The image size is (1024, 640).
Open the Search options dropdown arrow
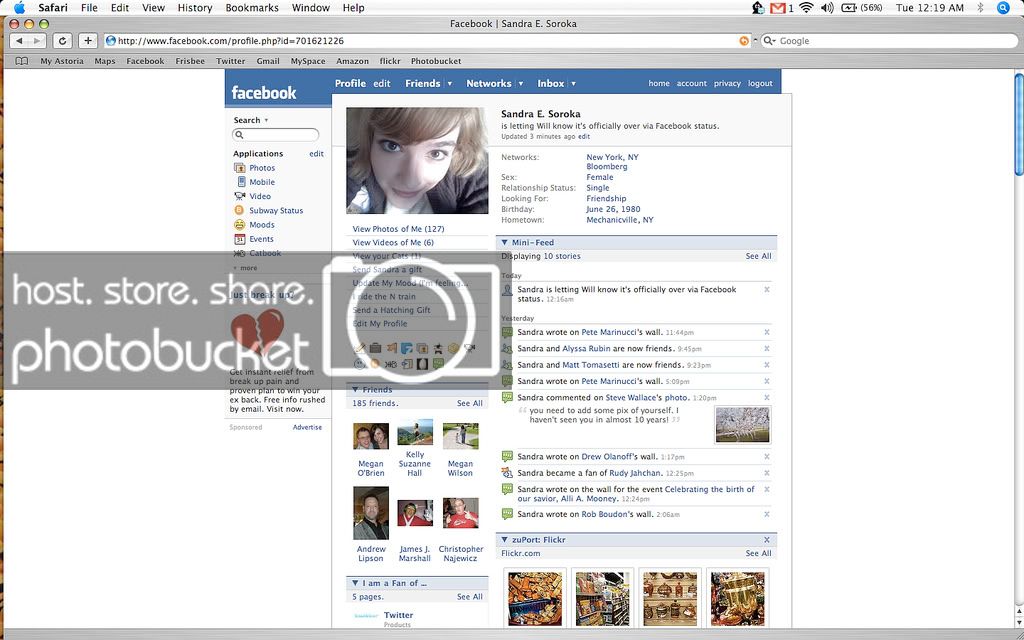pos(266,120)
